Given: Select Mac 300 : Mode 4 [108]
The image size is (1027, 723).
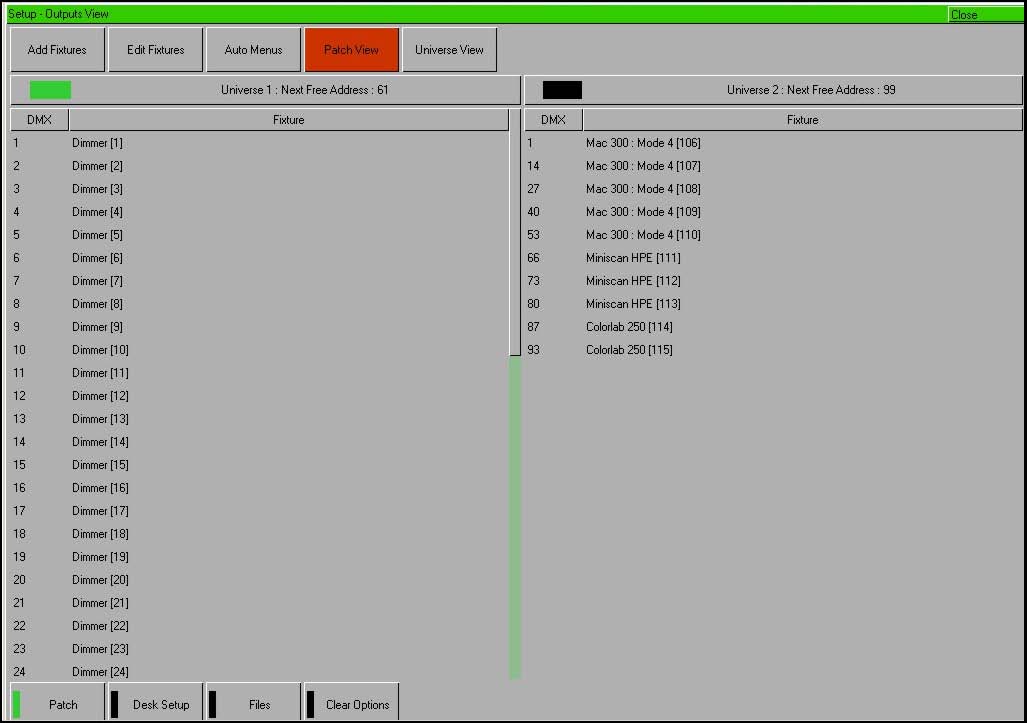Looking at the screenshot, I should 643,189.
